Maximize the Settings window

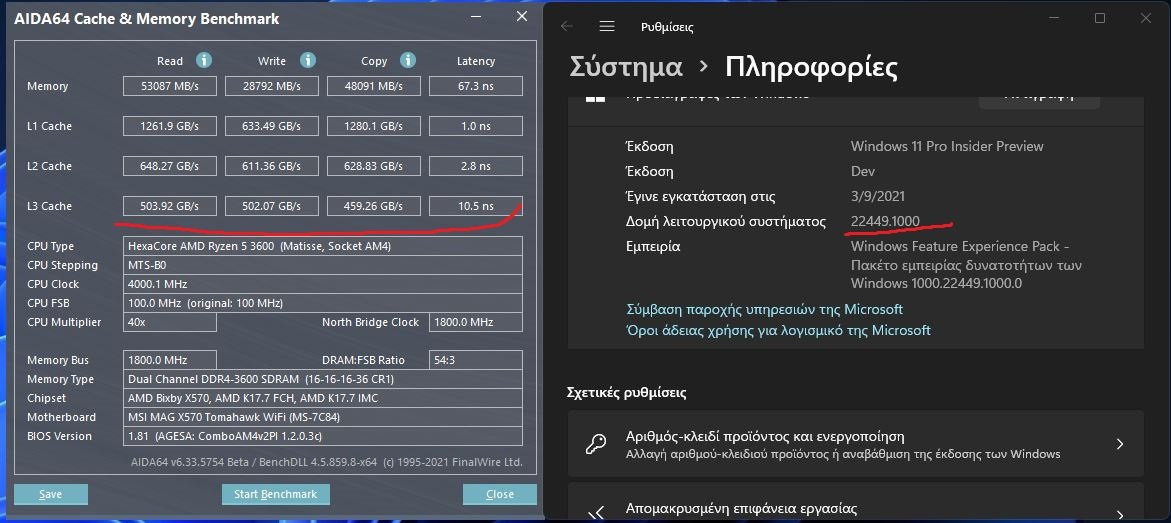(x=1099, y=19)
